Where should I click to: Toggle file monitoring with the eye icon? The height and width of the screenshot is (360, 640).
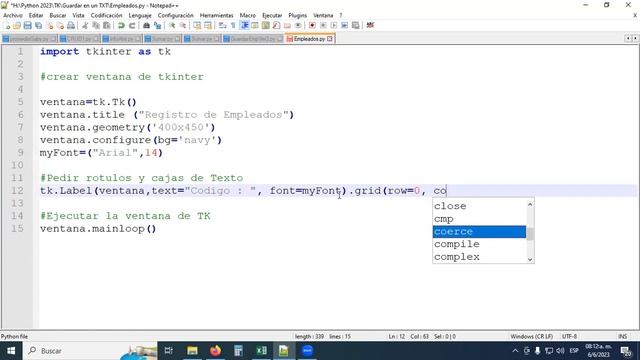tap(298, 25)
